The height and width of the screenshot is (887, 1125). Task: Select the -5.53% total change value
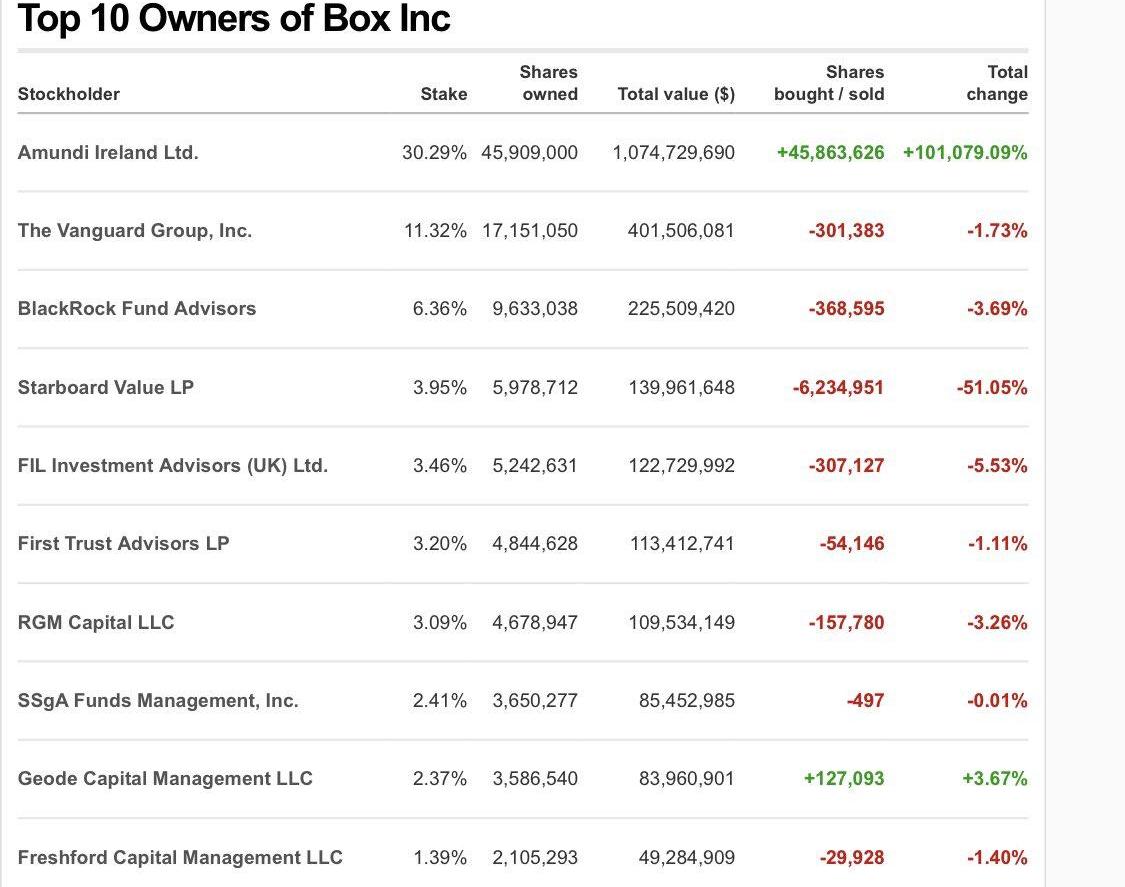(997, 466)
